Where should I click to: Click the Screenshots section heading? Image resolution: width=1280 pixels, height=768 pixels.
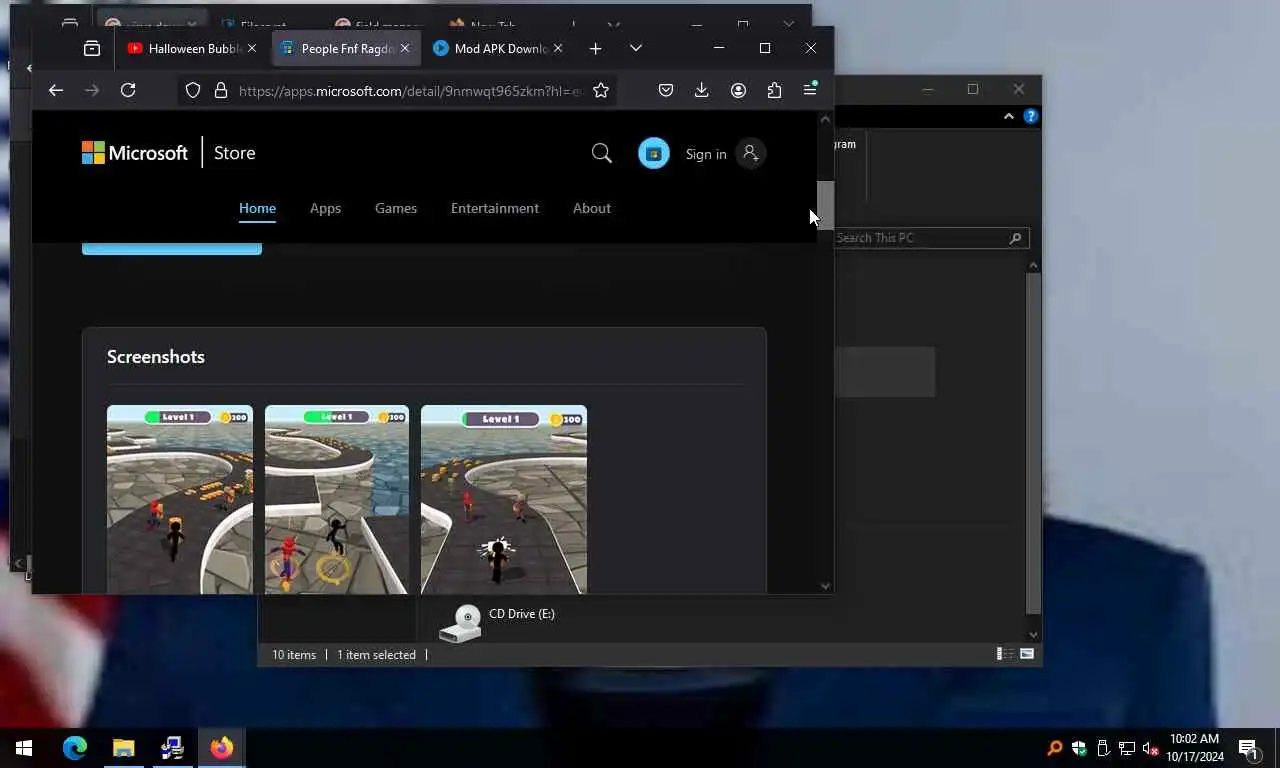click(x=156, y=357)
